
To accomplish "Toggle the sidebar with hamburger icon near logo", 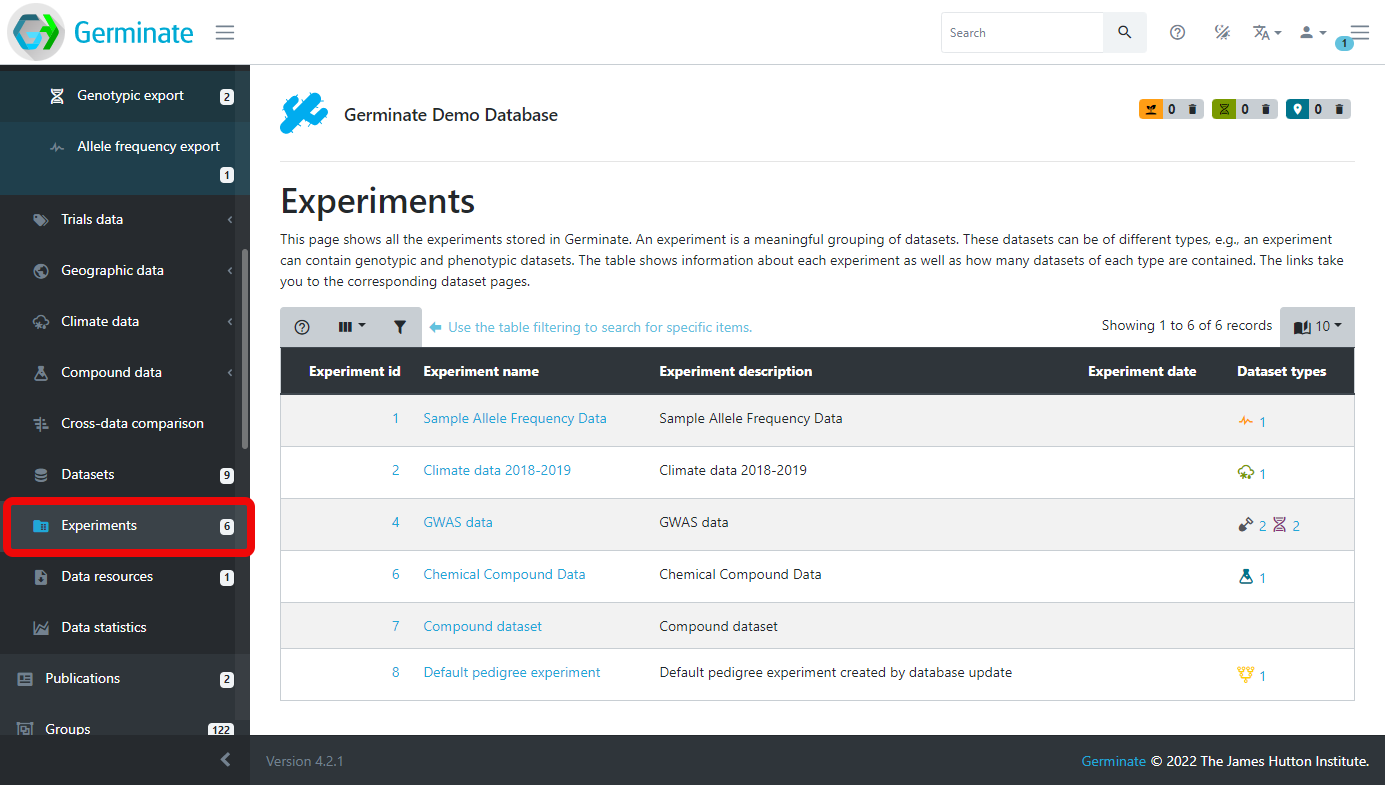I will point(225,33).
